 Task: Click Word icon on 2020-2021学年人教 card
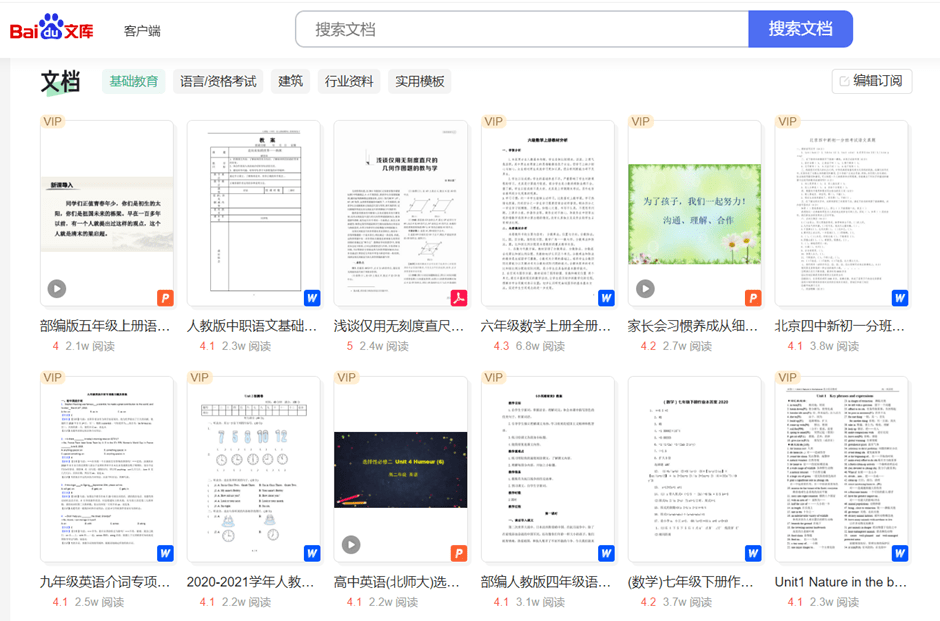pyautogui.click(x=312, y=553)
